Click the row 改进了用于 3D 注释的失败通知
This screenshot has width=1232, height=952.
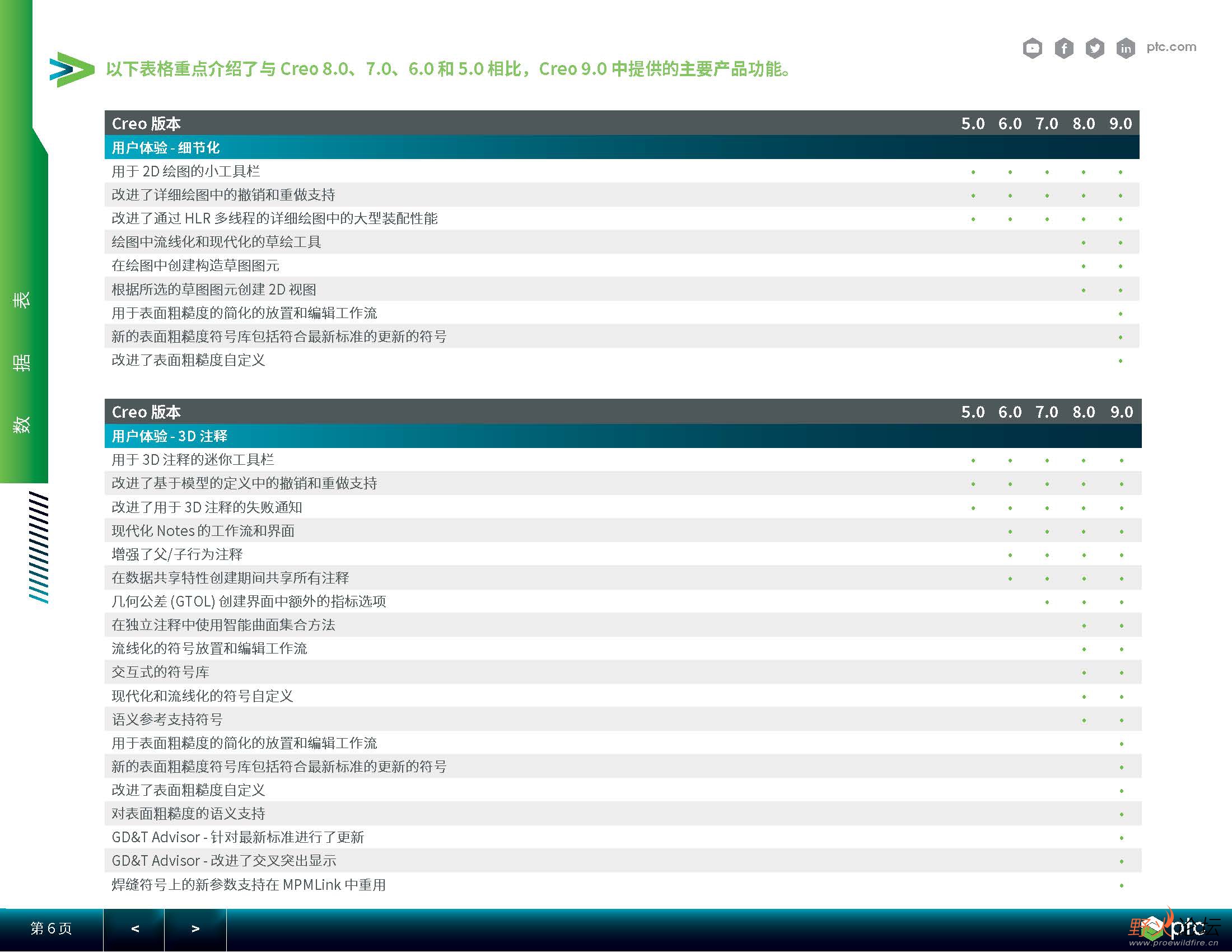click(623, 507)
